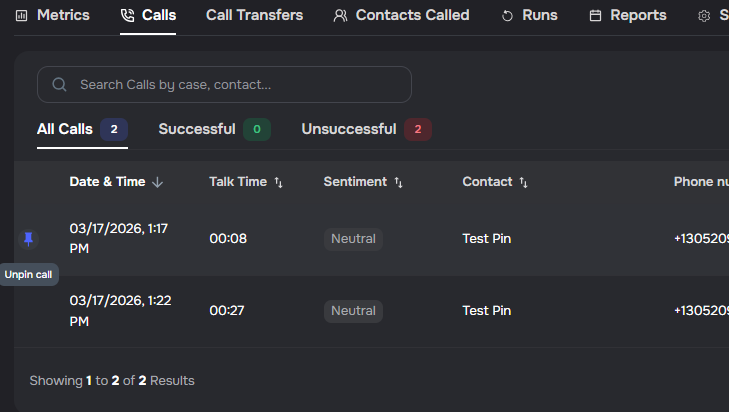Select the Calls tab
The height and width of the screenshot is (412, 729).
(148, 16)
